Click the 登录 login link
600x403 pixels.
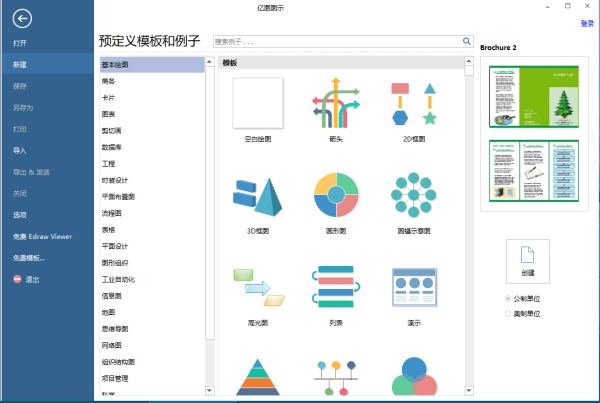click(586, 23)
